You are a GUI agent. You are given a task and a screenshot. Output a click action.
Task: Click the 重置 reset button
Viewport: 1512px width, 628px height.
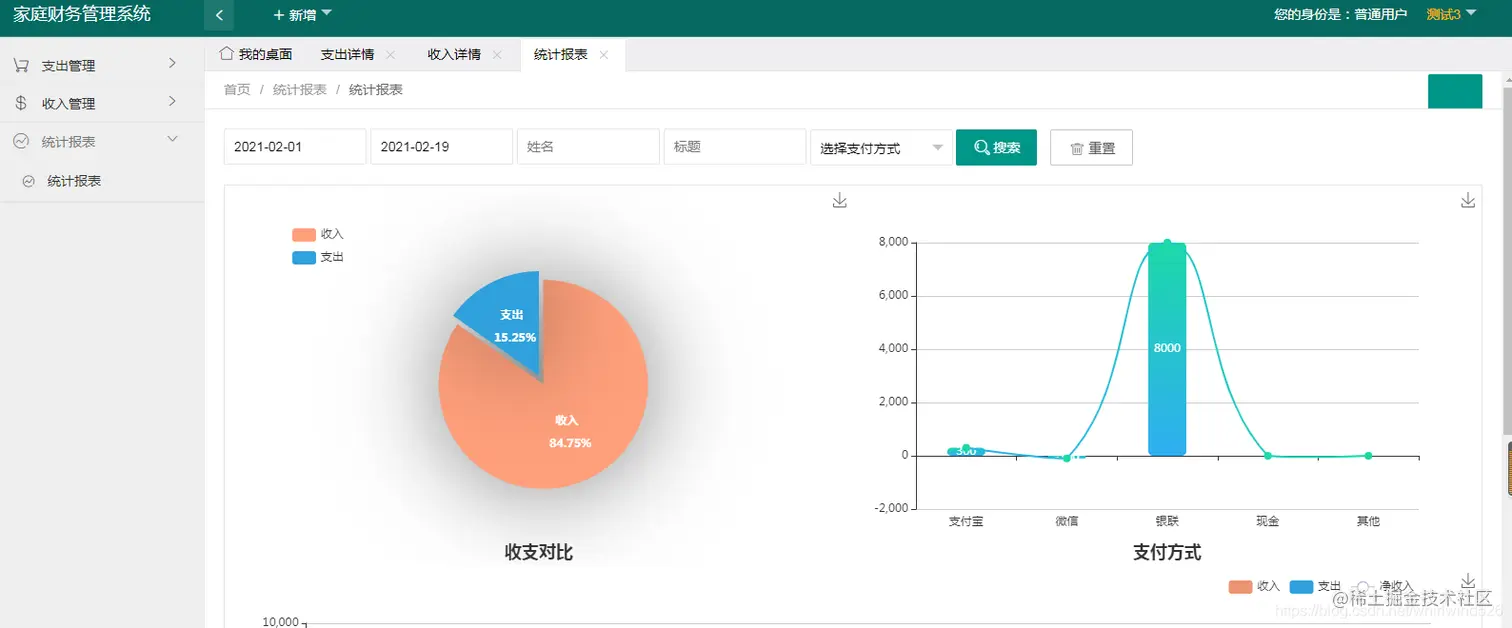pyautogui.click(x=1091, y=147)
